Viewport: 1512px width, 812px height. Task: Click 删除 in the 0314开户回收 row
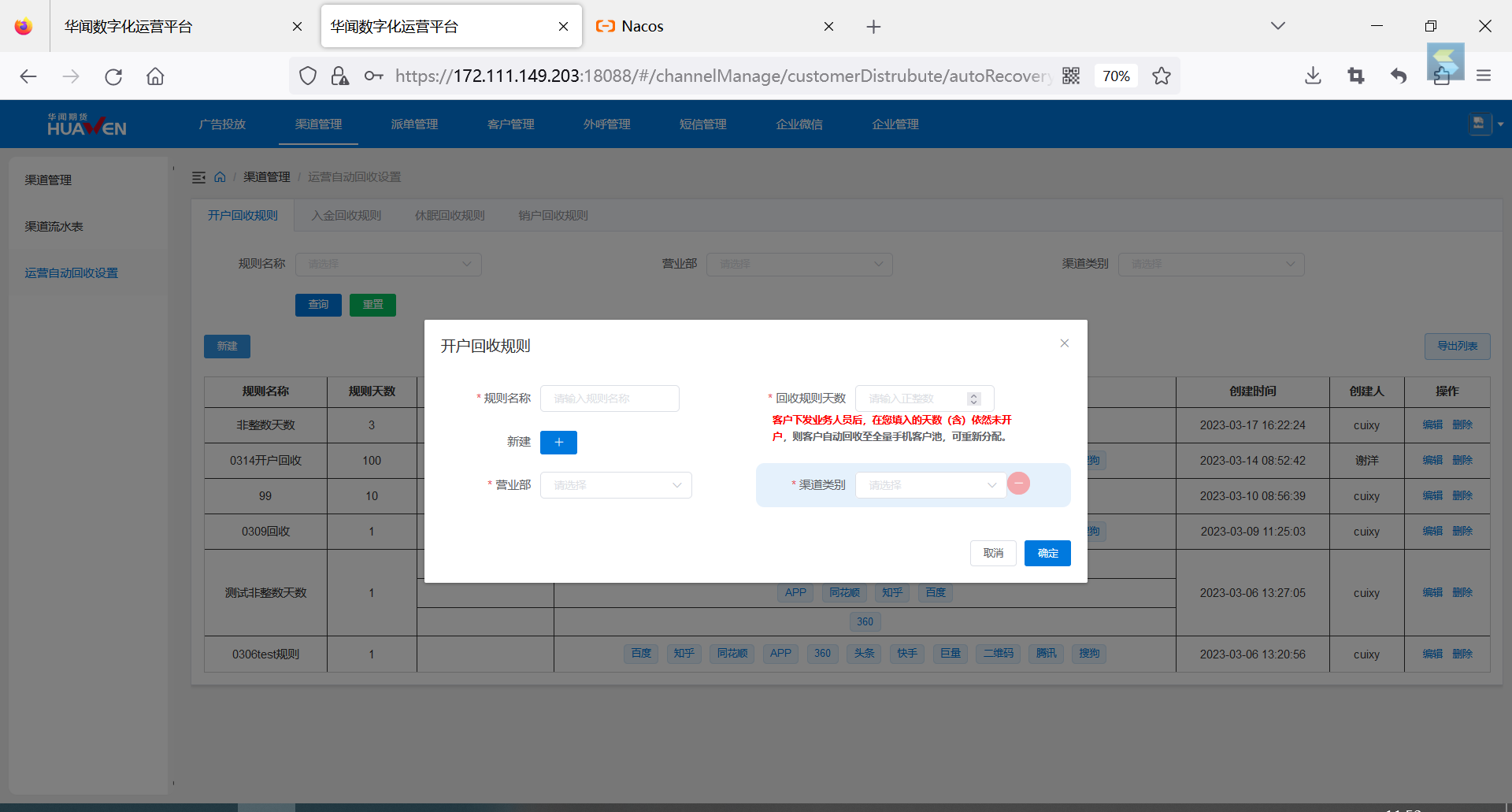click(x=1462, y=461)
